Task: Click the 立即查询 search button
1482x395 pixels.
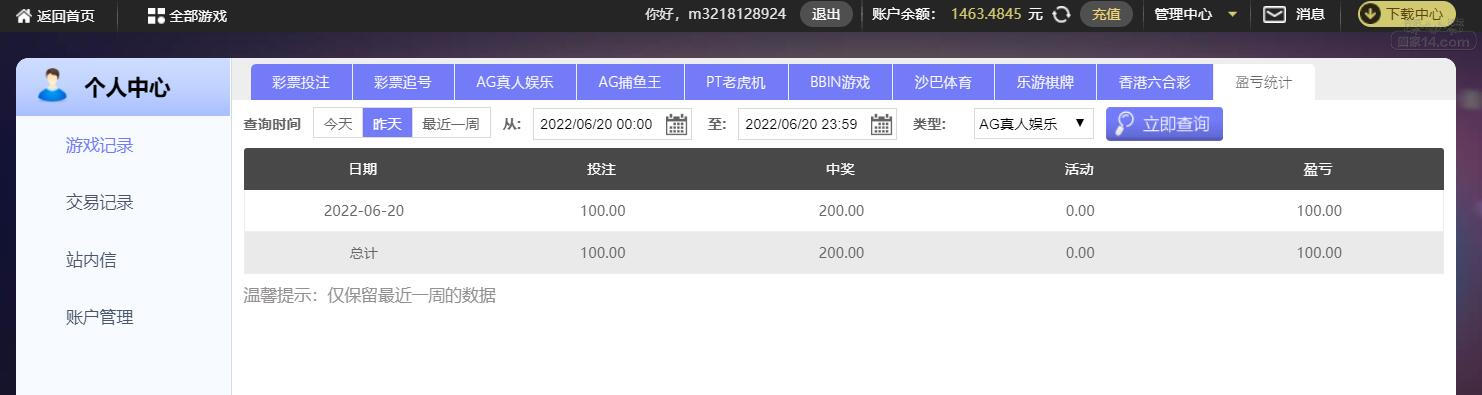Action: 1164,124
